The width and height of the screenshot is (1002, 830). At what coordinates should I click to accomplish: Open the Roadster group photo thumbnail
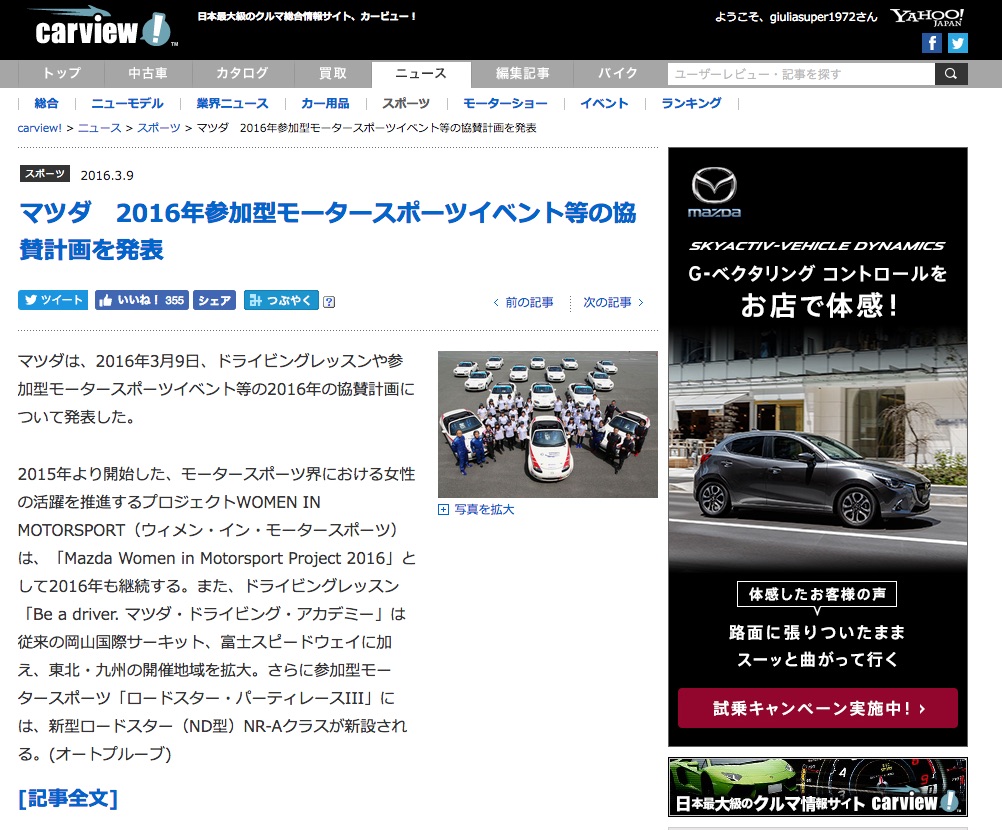click(x=548, y=424)
